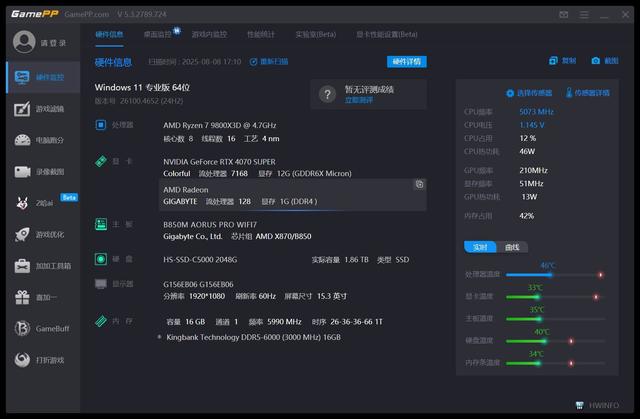
Task: Click the Windows 11 OS version heading
Action: point(142,87)
